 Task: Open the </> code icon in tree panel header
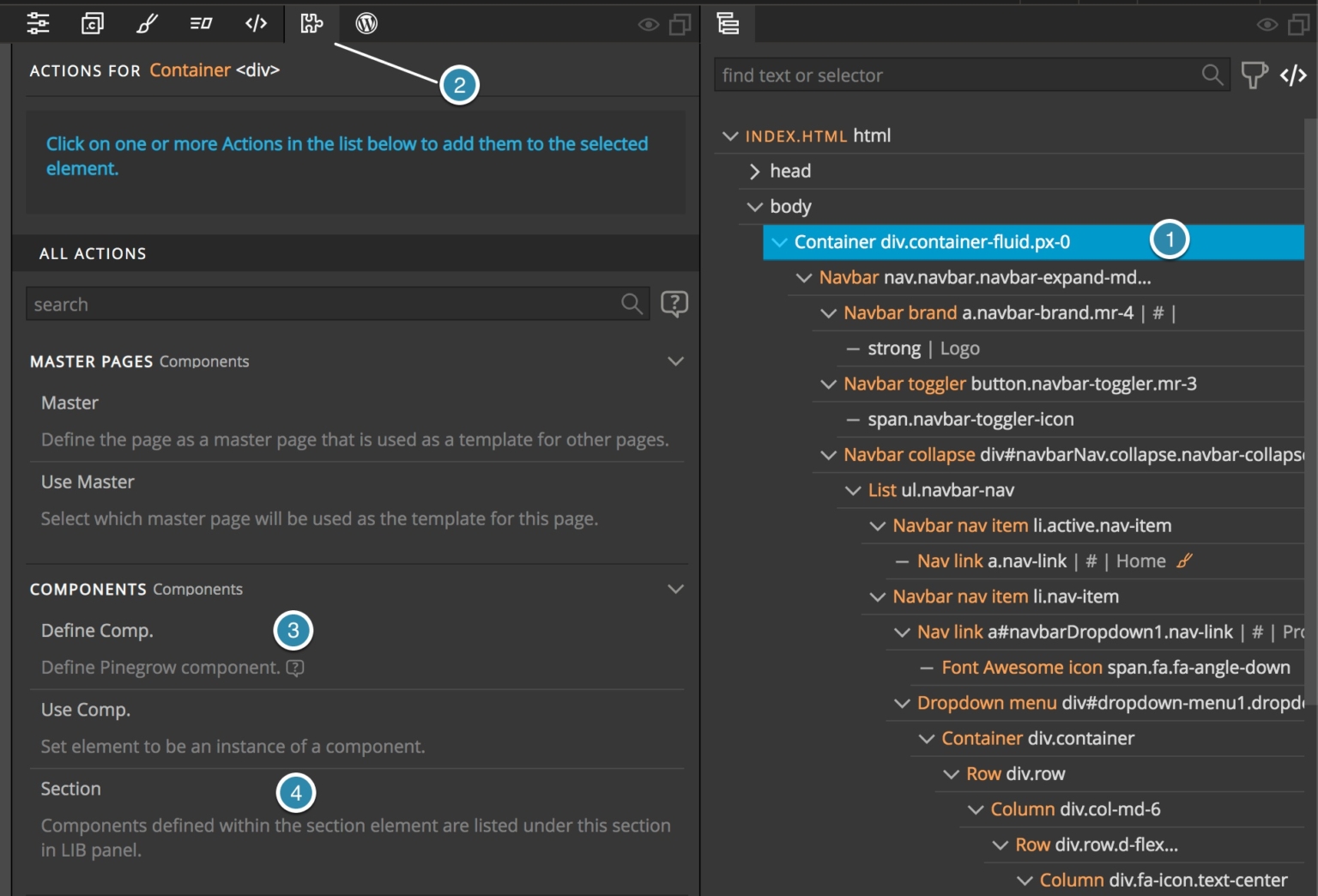(1293, 76)
